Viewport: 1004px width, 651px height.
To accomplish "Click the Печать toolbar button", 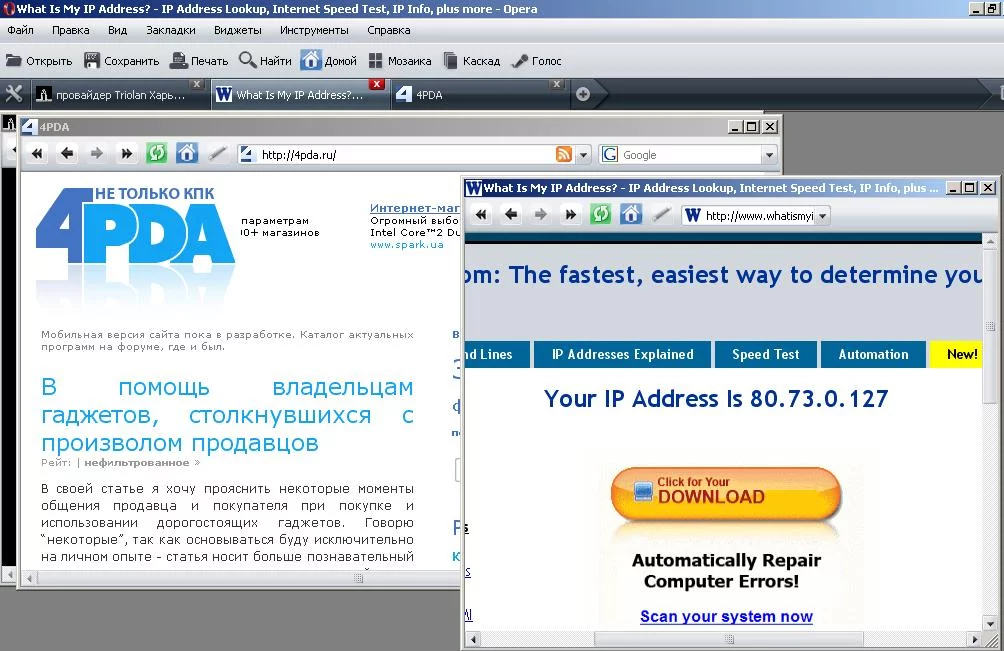I will [x=199, y=61].
